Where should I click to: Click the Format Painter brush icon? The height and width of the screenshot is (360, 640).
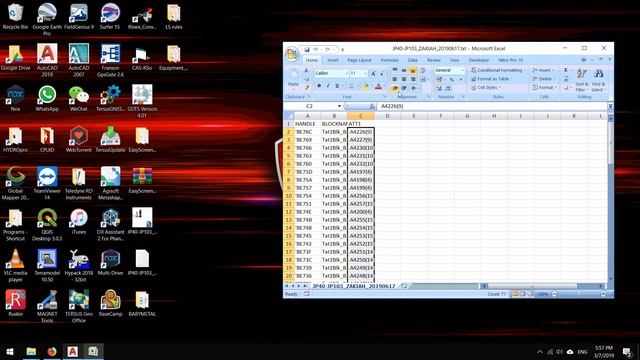[x=307, y=87]
